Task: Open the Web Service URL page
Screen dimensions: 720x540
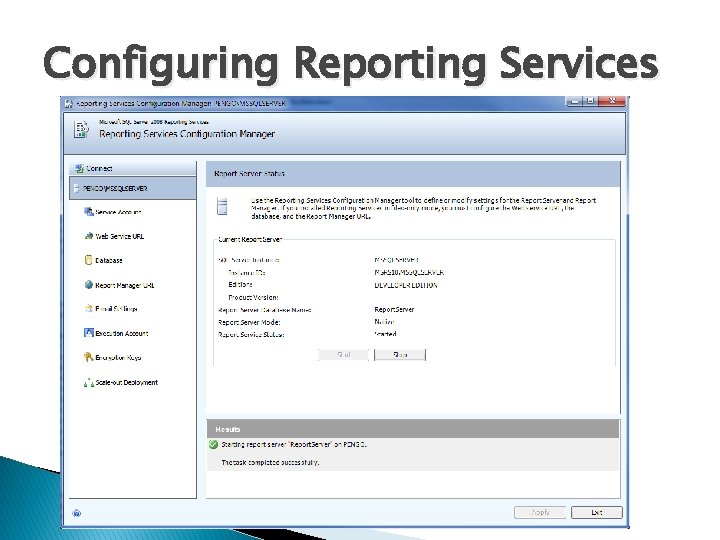Action: coord(119,236)
